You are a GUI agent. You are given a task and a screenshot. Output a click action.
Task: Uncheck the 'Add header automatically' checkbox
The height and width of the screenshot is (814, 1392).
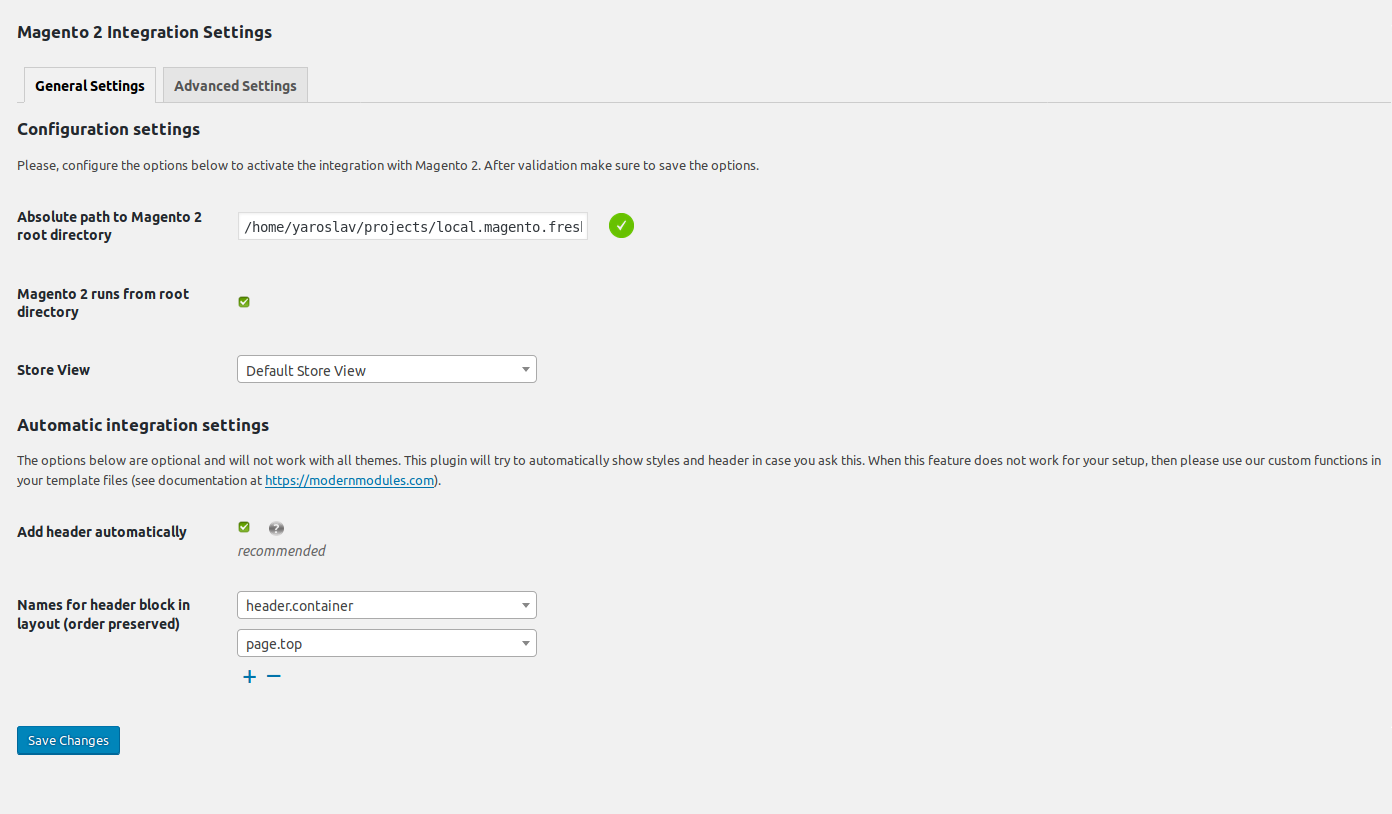(244, 527)
